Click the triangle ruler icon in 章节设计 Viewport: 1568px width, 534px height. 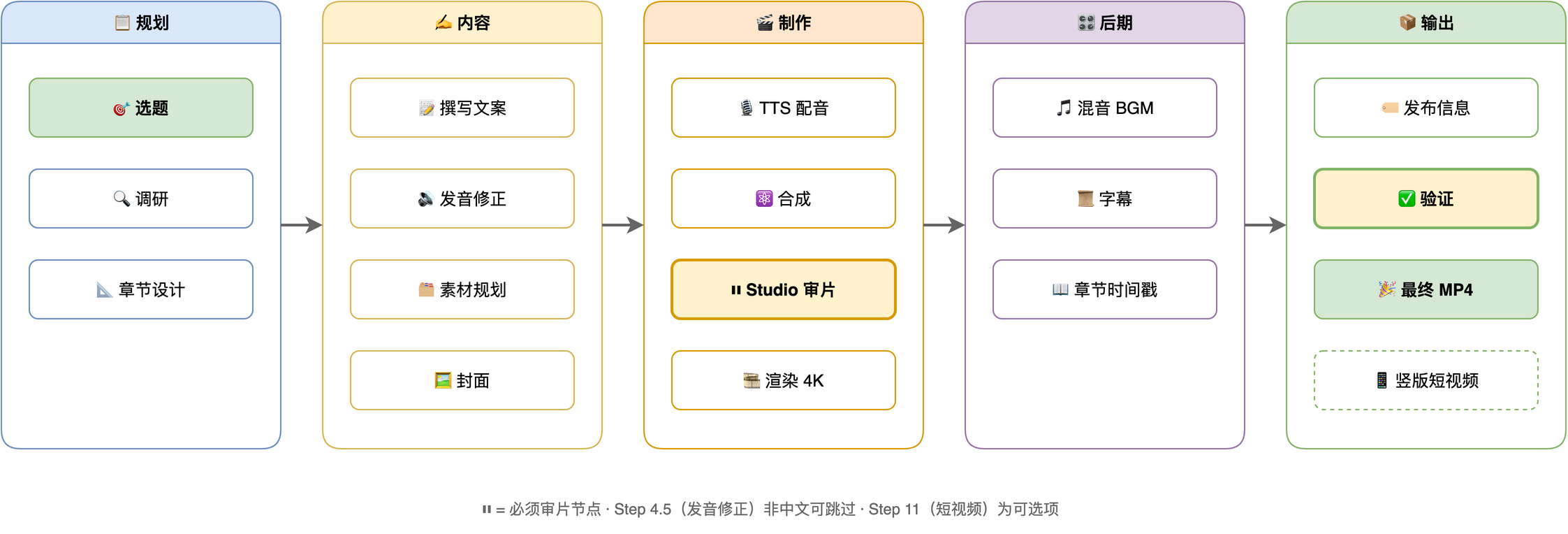click(105, 289)
